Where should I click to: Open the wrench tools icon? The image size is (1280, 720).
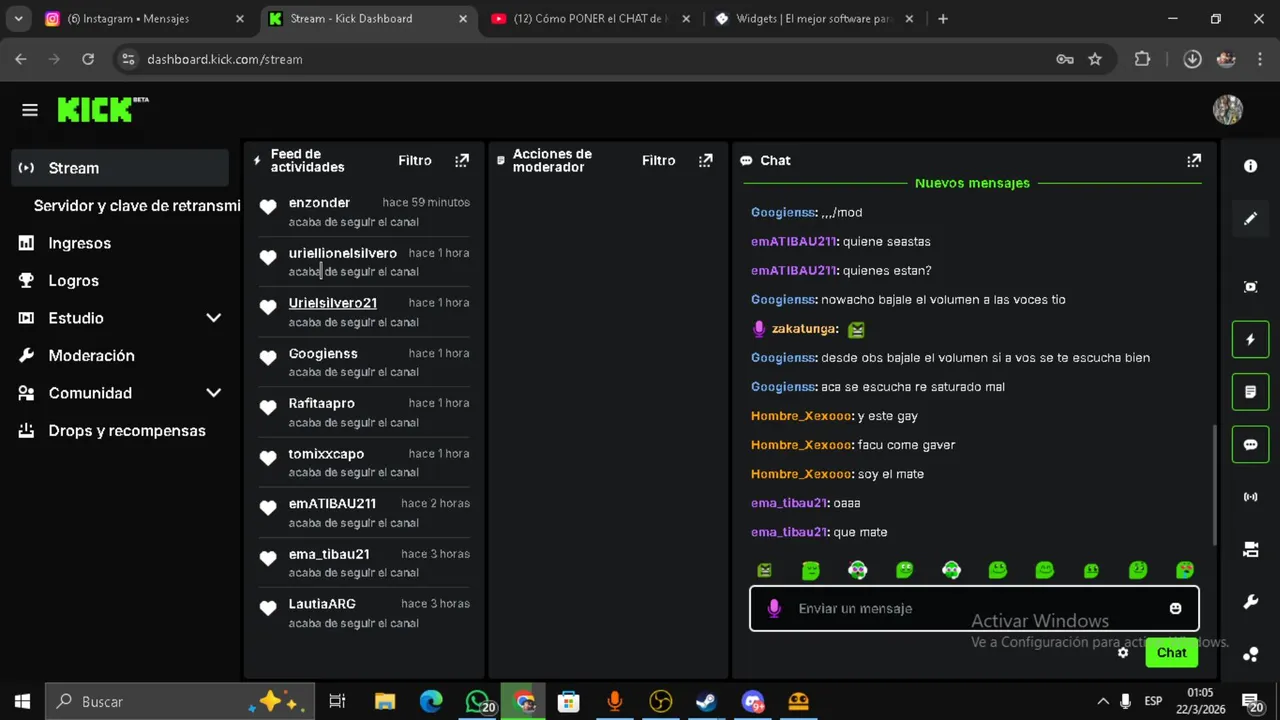pos(1250,602)
